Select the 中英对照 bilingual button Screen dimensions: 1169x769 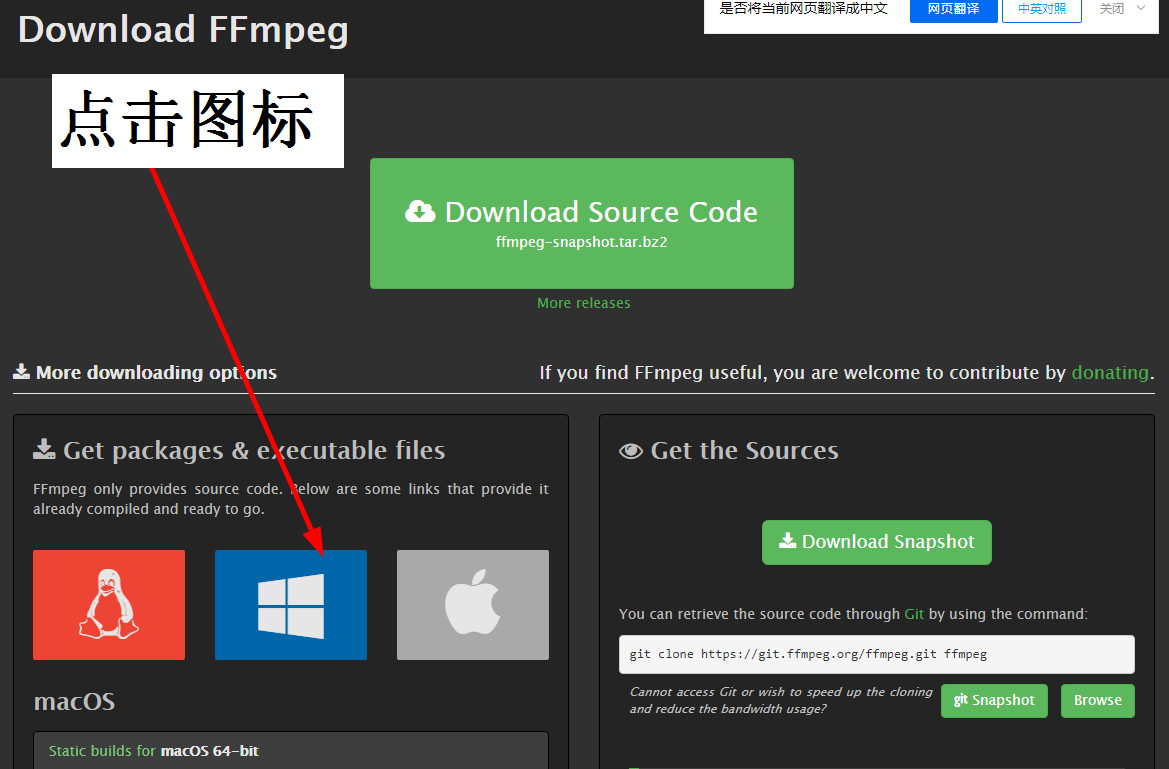click(1042, 9)
